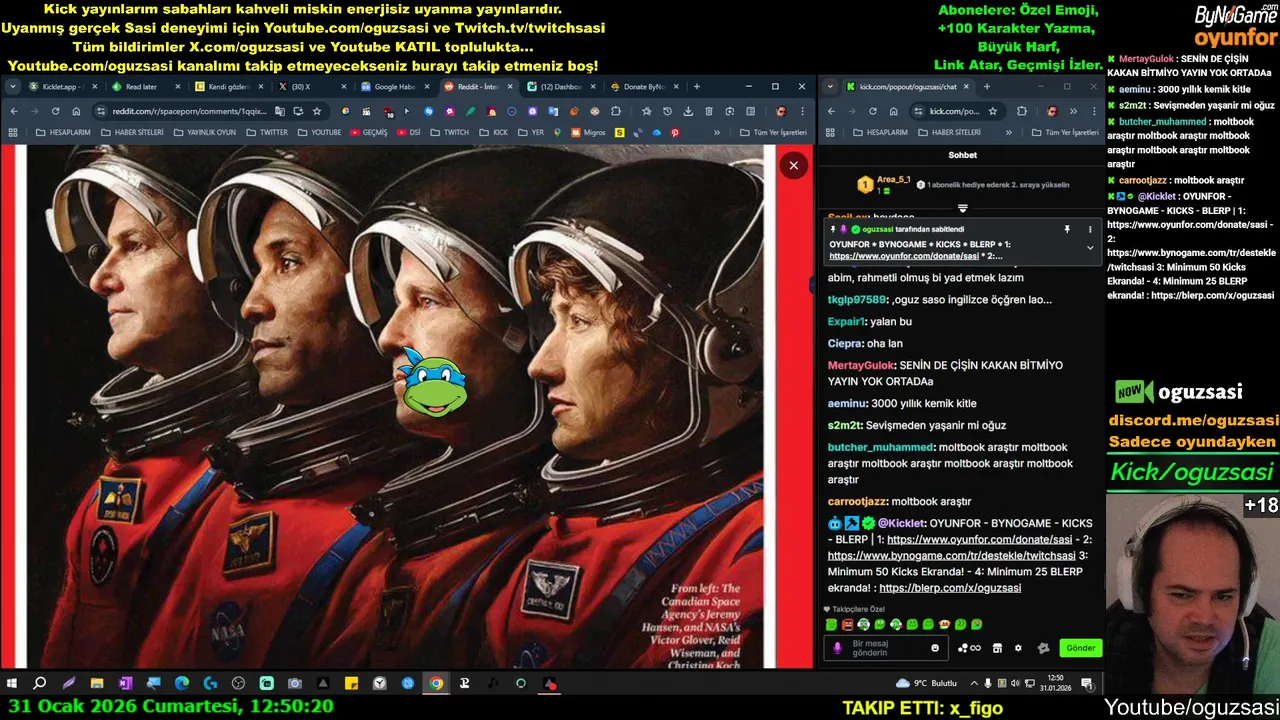Unpin the pinned oguzsasi message

1067,229
